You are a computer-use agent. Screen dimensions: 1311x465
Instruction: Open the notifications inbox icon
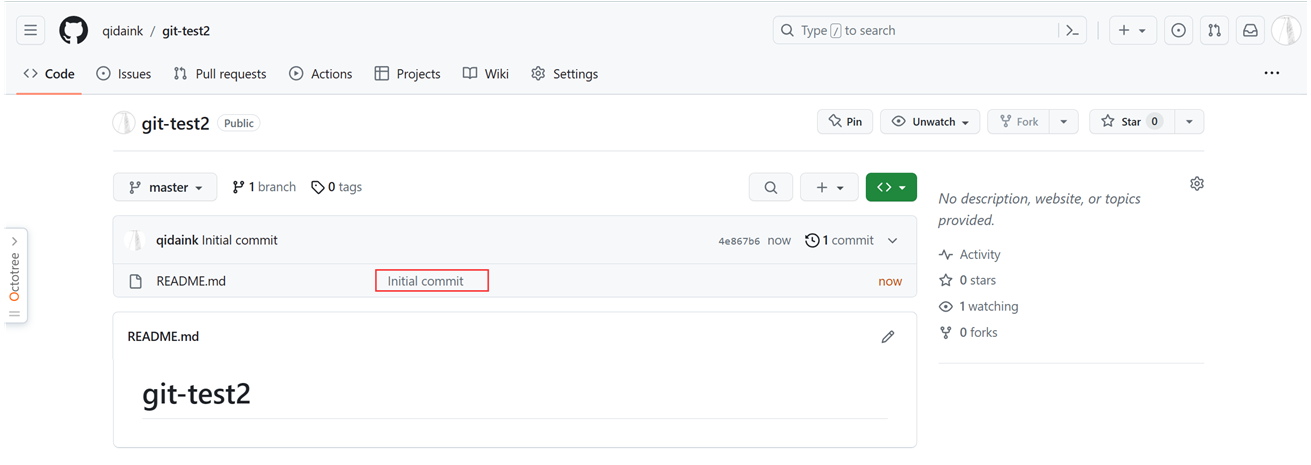(1250, 31)
